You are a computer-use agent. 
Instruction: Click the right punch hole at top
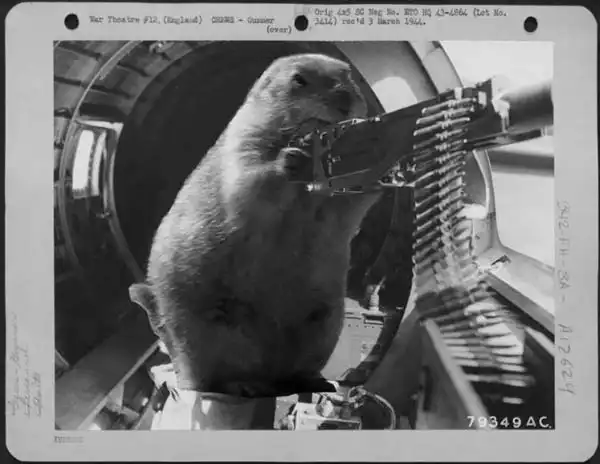(530, 23)
